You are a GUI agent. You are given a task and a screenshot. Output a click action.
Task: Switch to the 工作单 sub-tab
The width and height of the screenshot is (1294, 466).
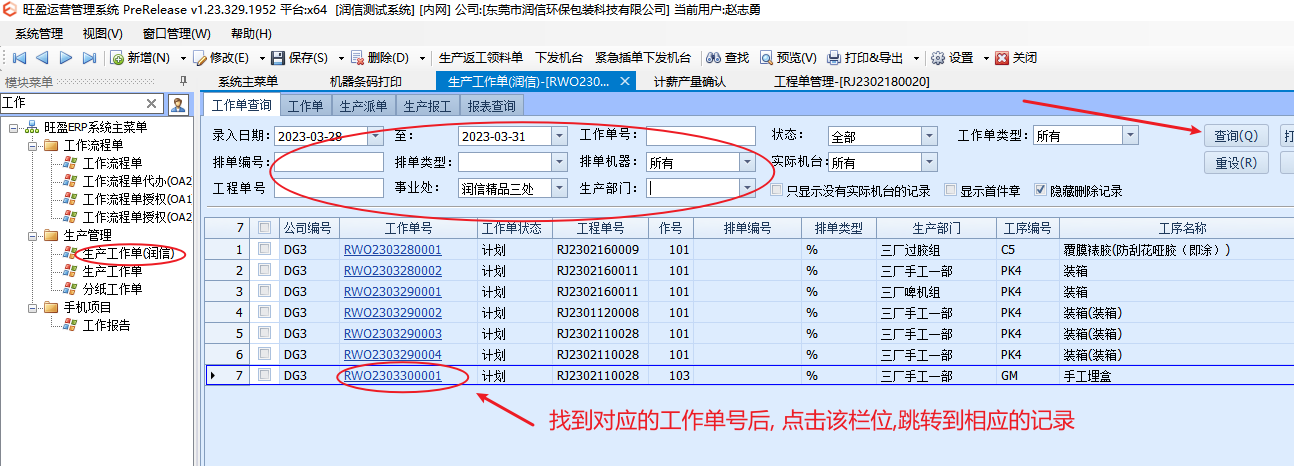pyautogui.click(x=305, y=105)
